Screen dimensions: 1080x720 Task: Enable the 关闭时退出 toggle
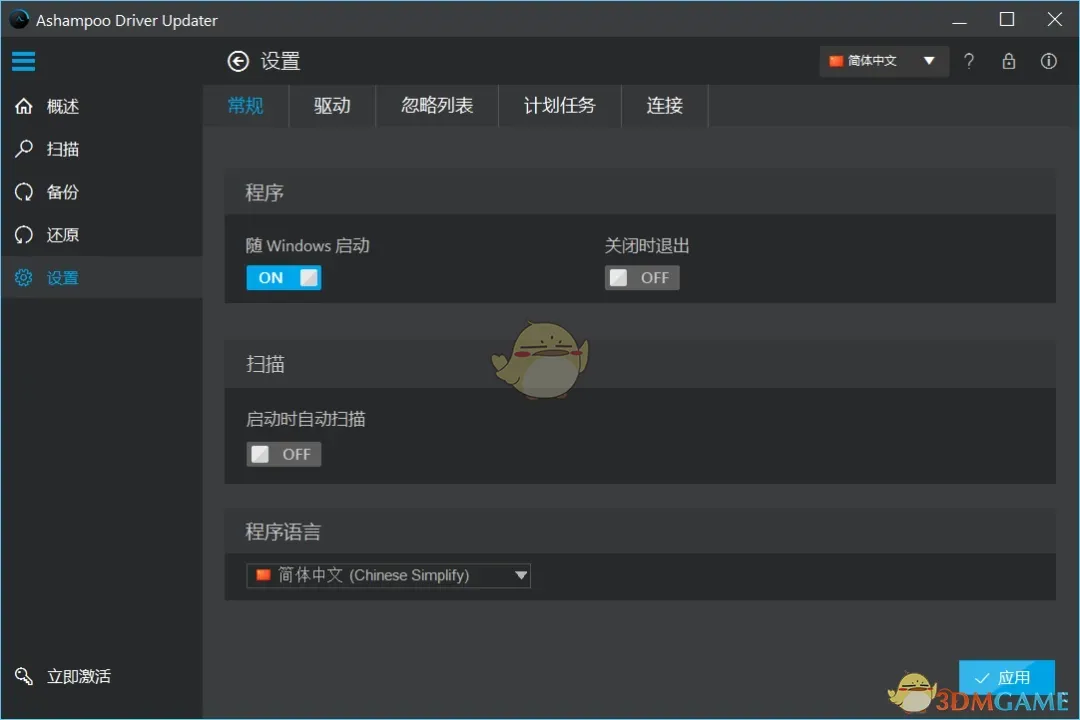pos(641,277)
